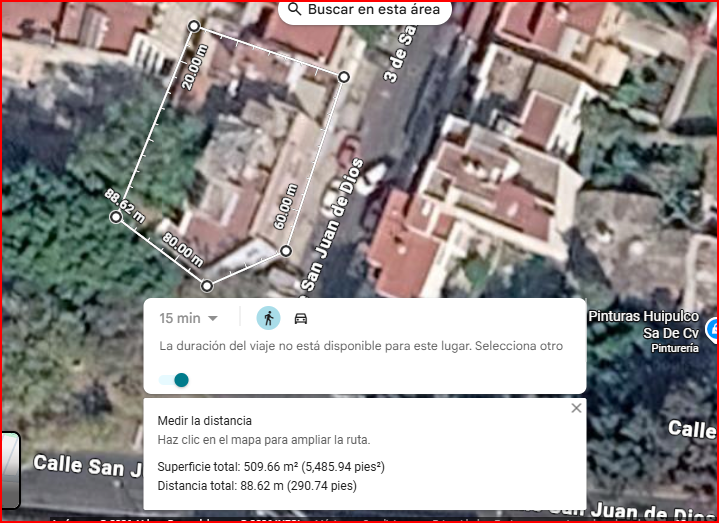Screen dimensions: 719x523
Task: Click the measurement point at the bottom after 80.00 m
Action: tap(207, 286)
